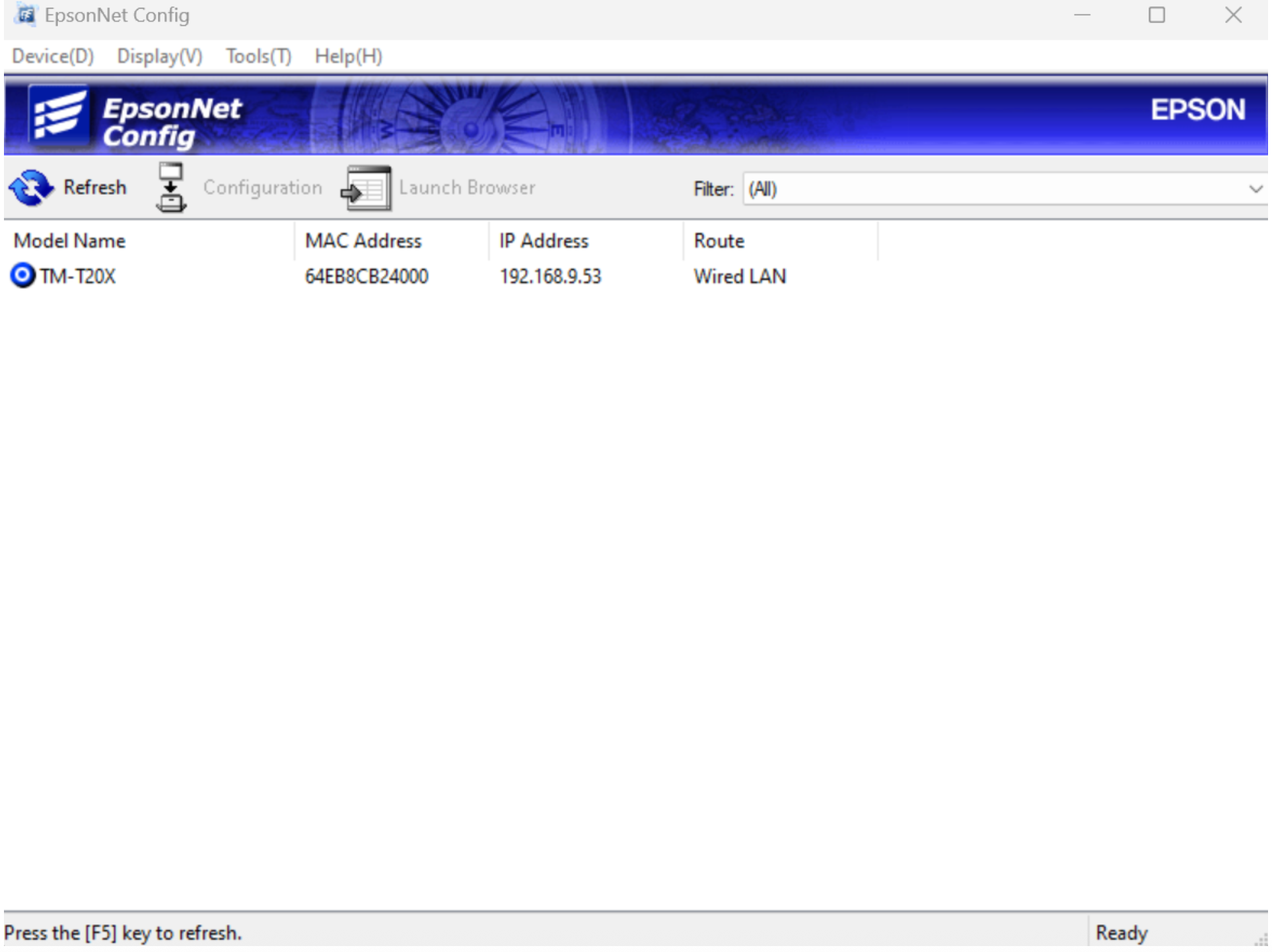
Task: Click the Refresh arrows icon
Action: [x=30, y=188]
